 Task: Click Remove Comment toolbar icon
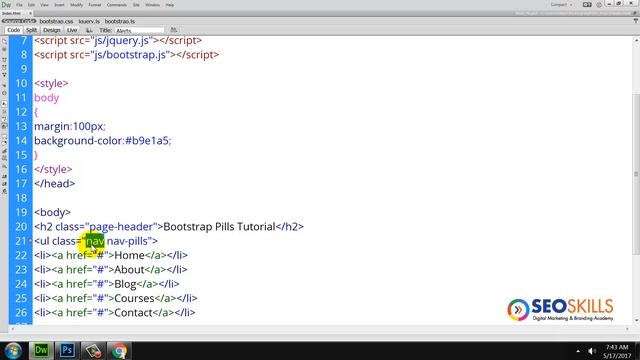click(4, 144)
